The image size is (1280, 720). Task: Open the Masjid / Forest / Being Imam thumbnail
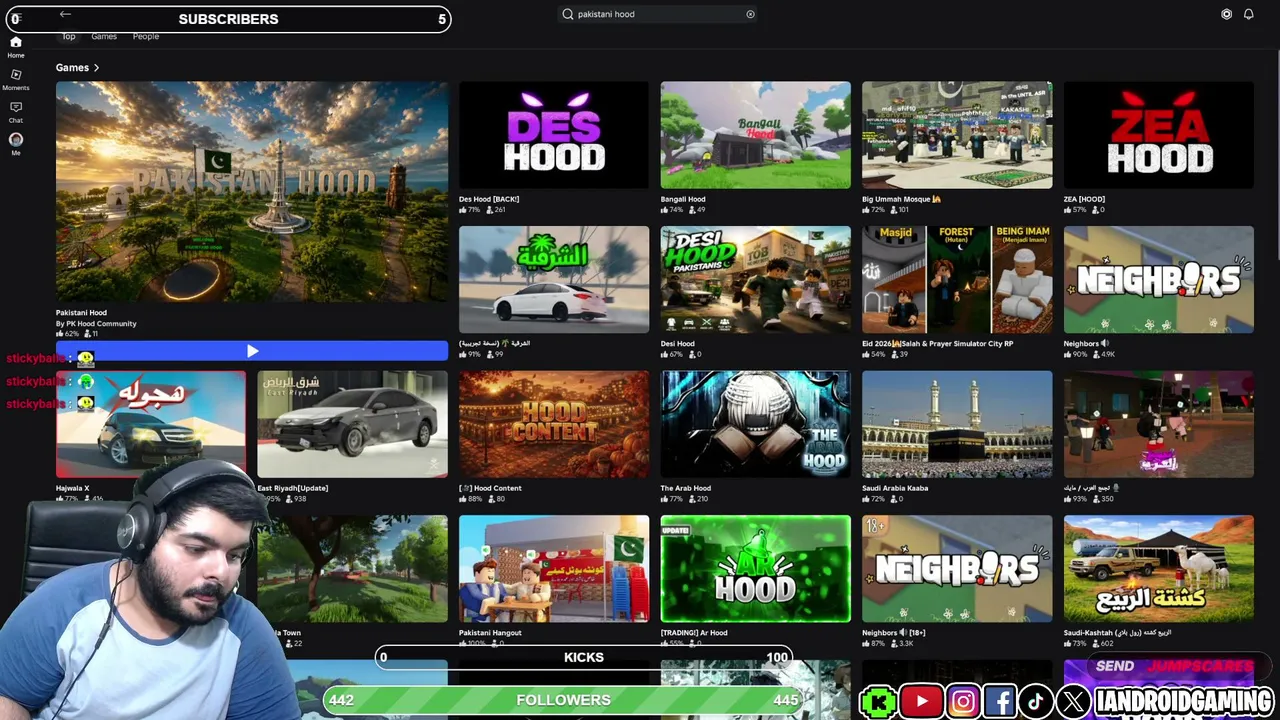(957, 280)
